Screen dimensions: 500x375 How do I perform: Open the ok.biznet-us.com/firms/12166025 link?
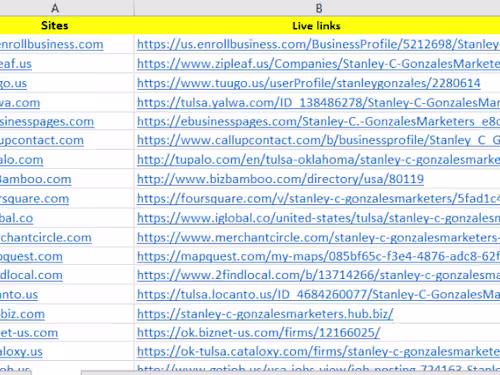[x=258, y=333]
